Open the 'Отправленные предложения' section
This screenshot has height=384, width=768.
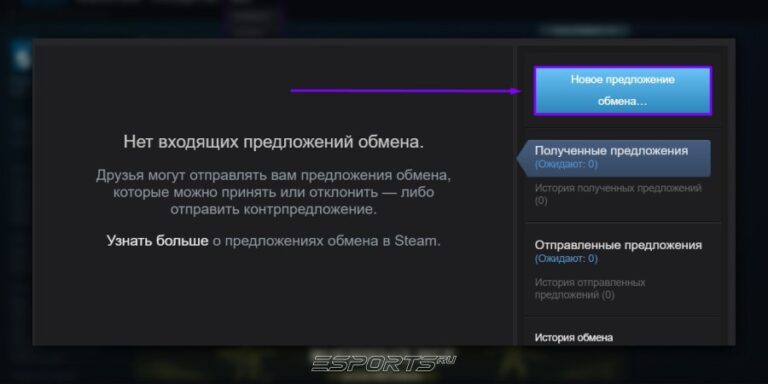click(x=618, y=245)
